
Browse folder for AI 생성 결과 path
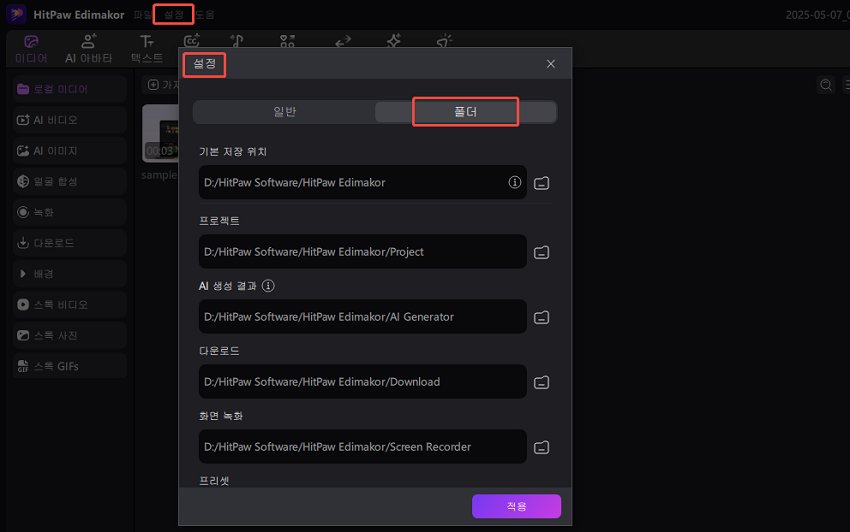[x=542, y=317]
